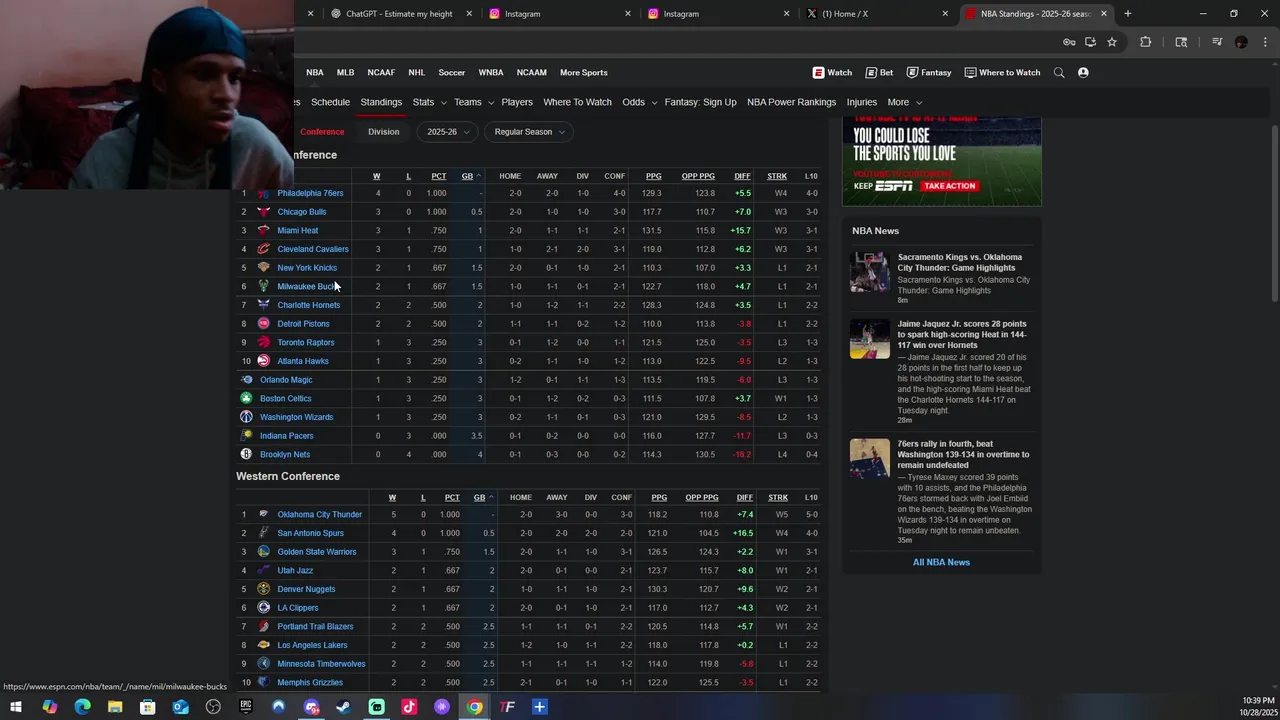
Task: Sort Western standings by GB column
Action: 482,497
